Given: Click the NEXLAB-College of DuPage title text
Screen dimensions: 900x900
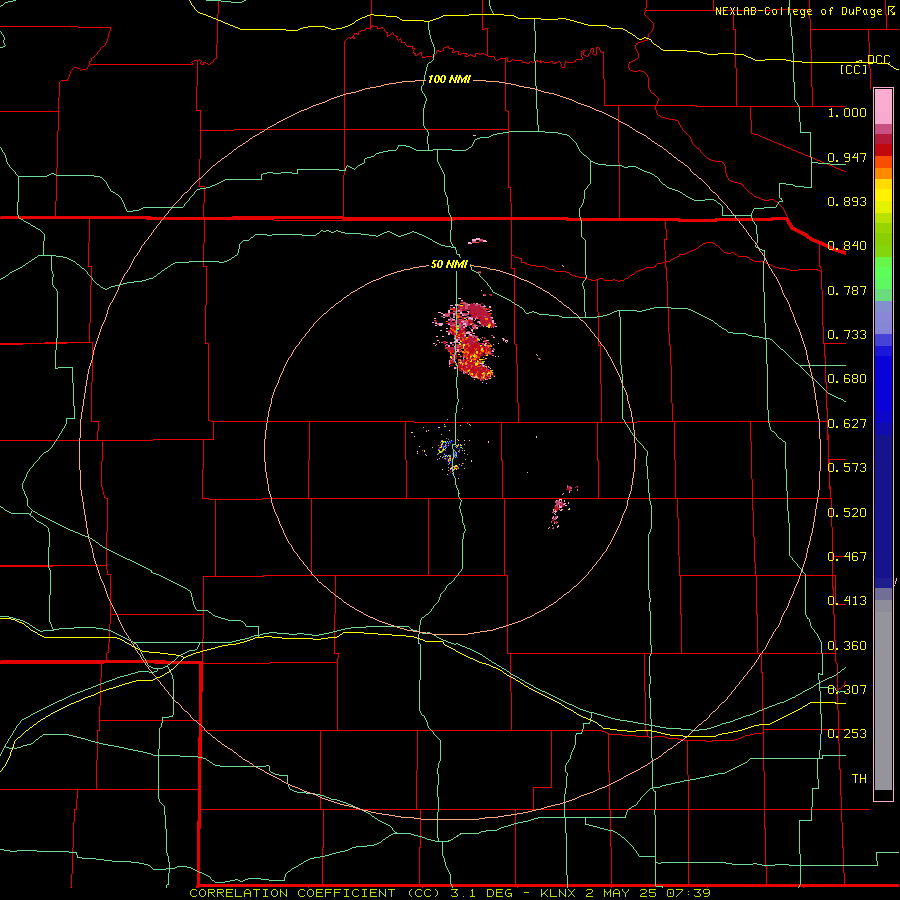Looking at the screenshot, I should [798, 11].
